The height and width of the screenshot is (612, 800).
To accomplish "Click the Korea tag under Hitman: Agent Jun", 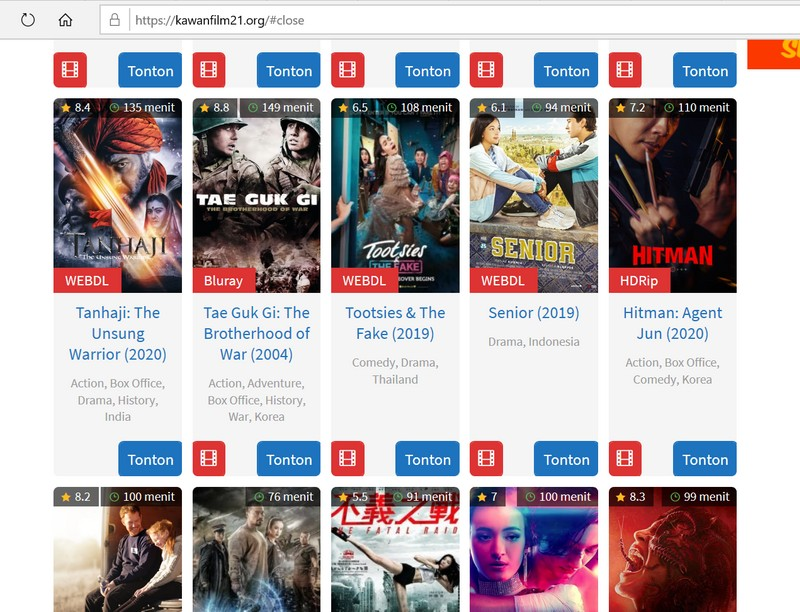I will point(697,379).
